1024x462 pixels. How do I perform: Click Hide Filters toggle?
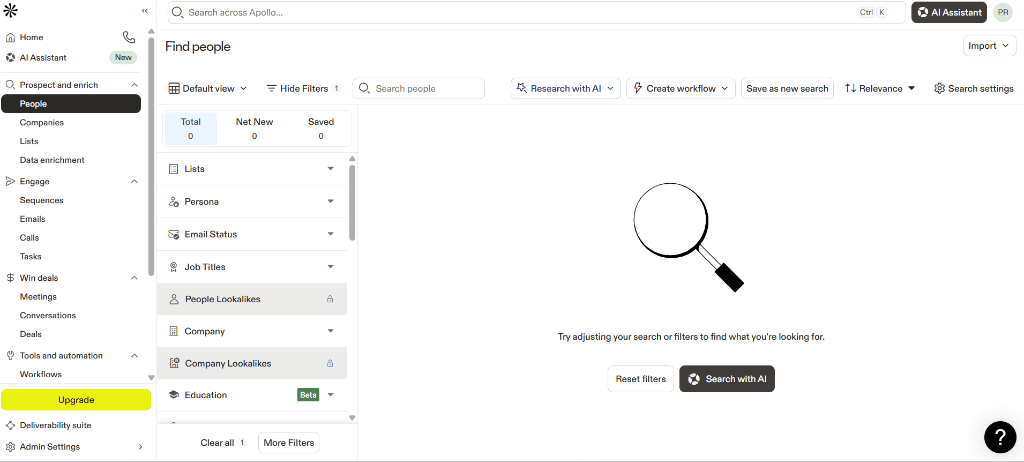point(303,88)
